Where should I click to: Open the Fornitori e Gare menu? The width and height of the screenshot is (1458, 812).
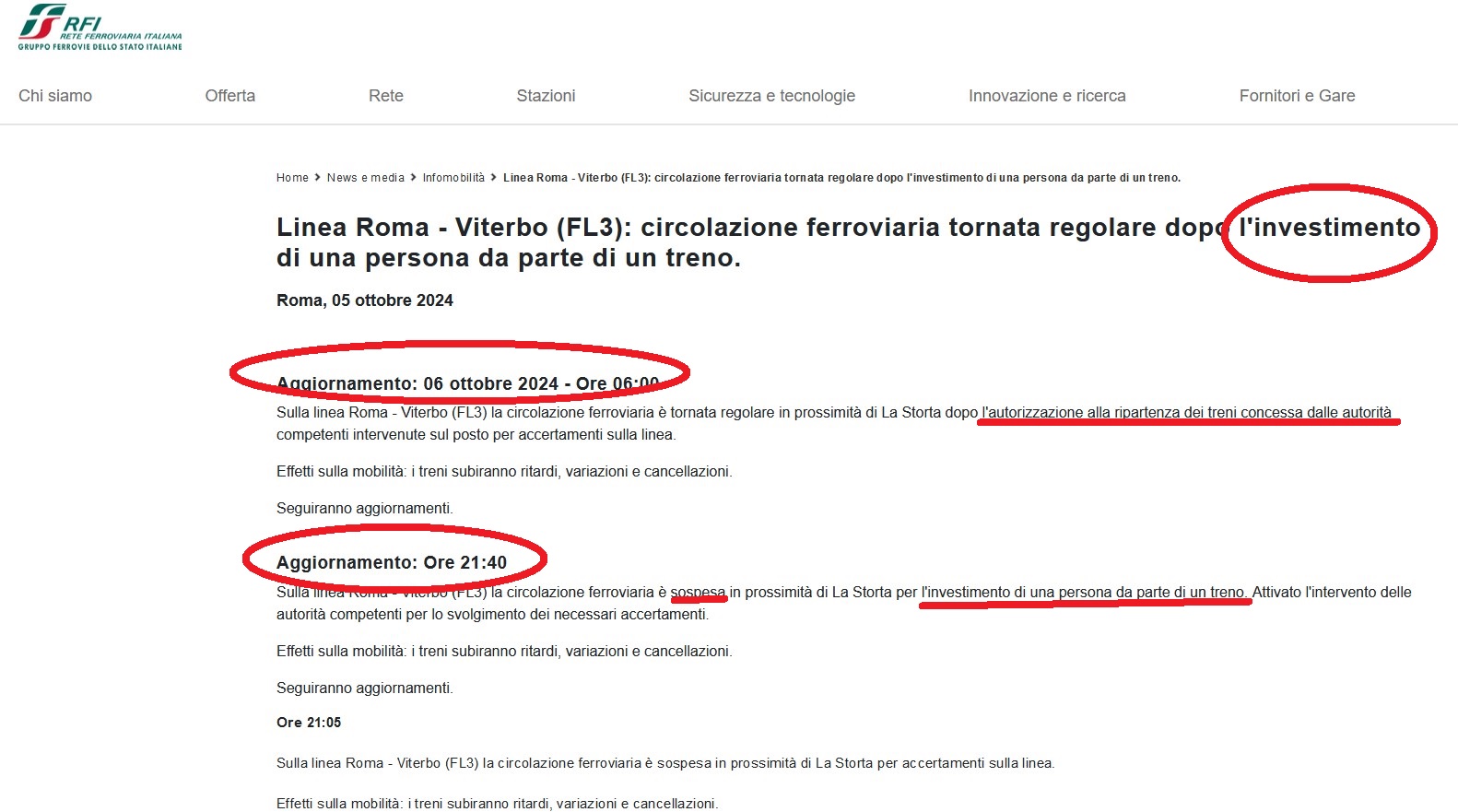pyautogui.click(x=1296, y=96)
